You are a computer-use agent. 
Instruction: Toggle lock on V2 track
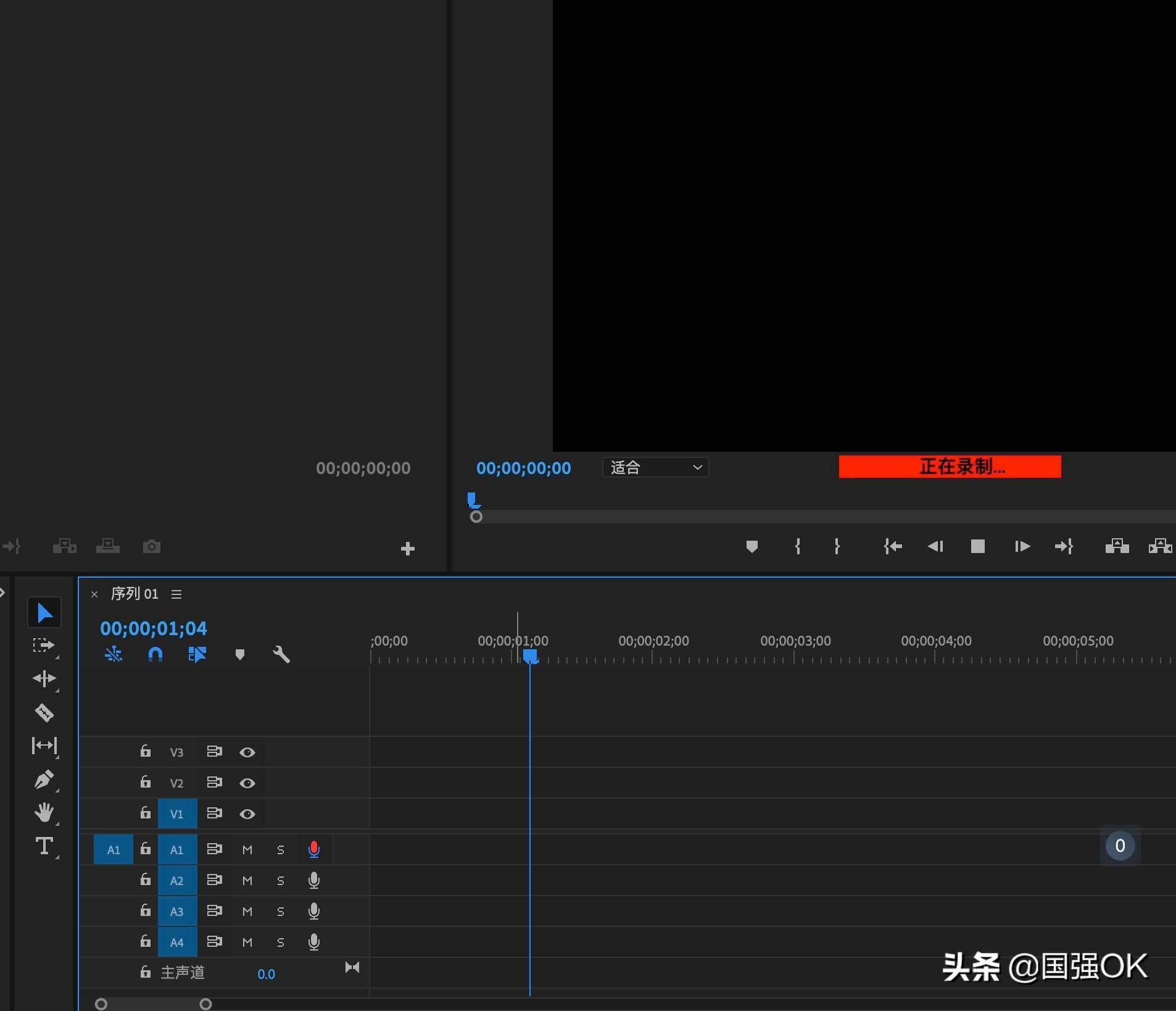(x=145, y=782)
